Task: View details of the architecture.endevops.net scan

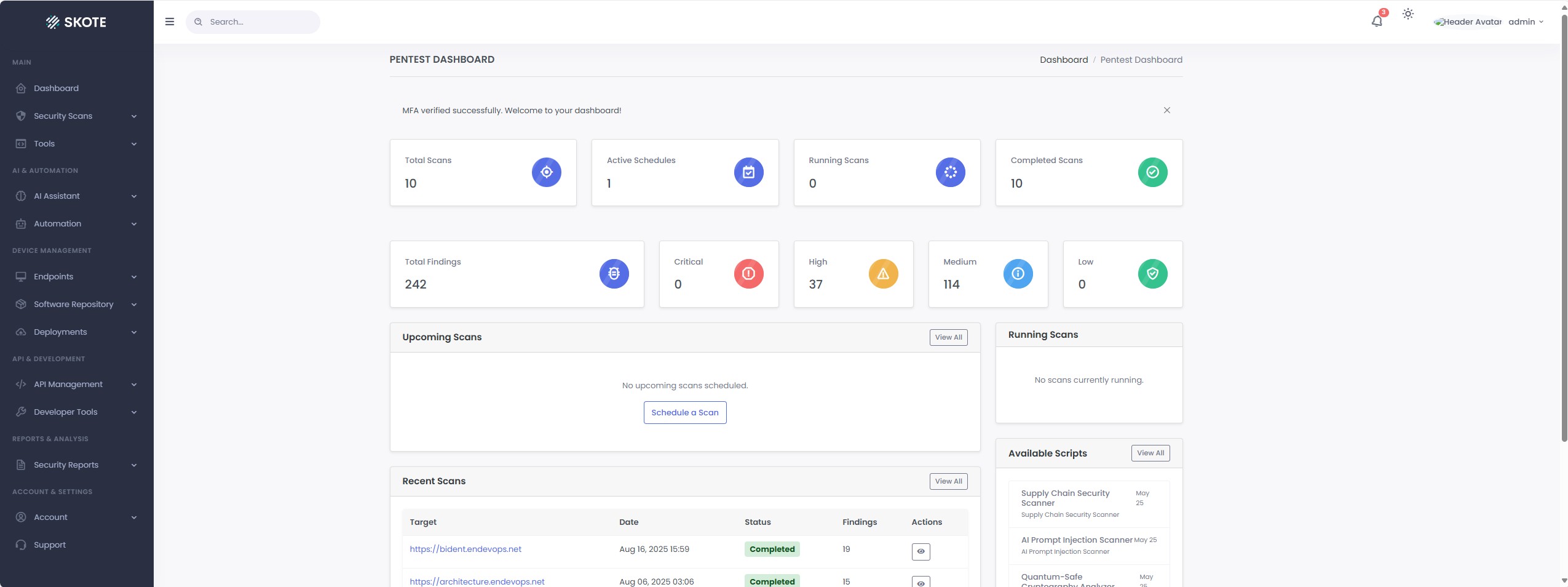Action: click(x=919, y=583)
